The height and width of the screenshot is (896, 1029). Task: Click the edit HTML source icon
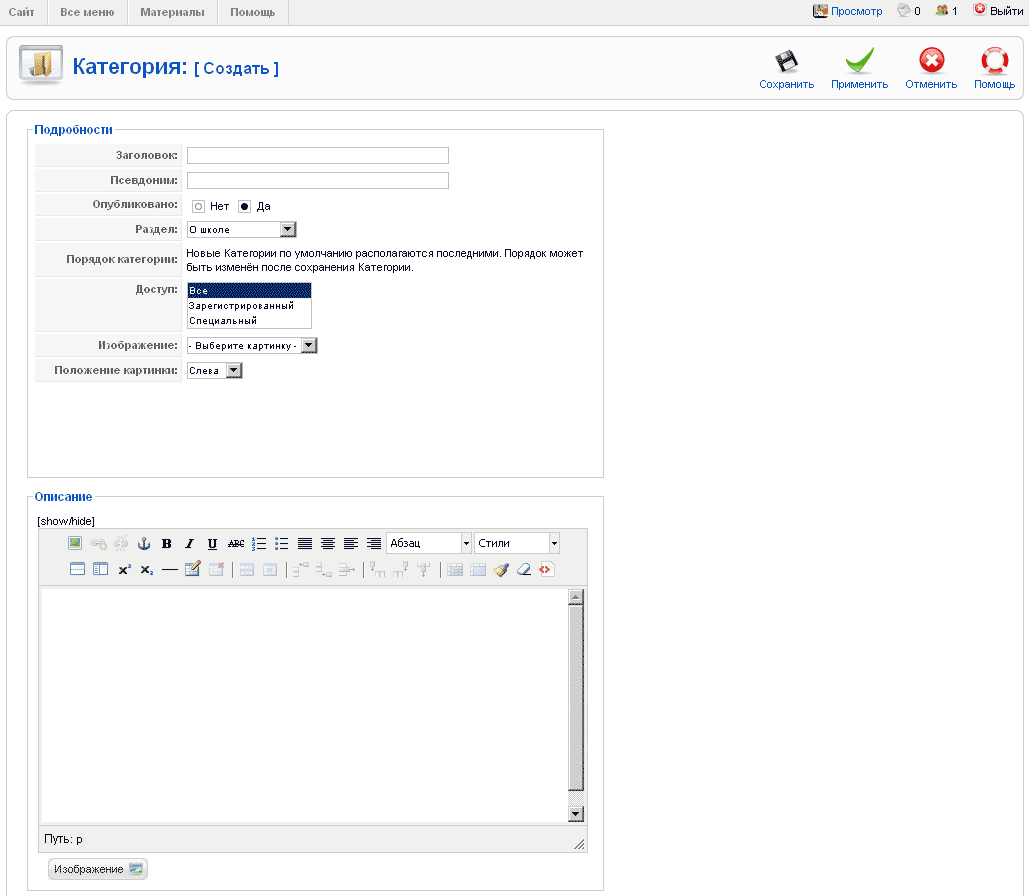point(546,569)
